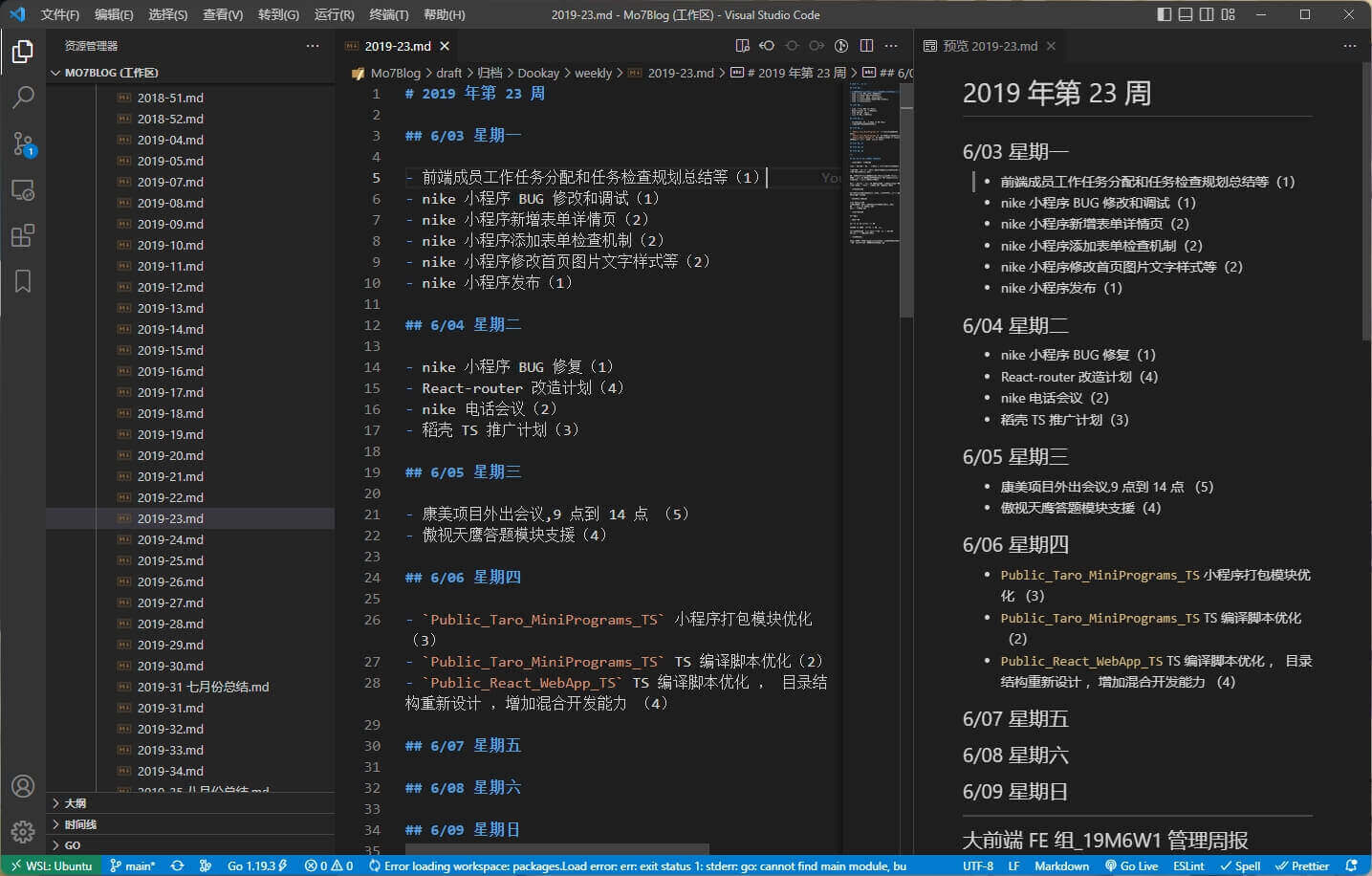
Task: Expand the GO section in sidebar
Action: (190, 845)
